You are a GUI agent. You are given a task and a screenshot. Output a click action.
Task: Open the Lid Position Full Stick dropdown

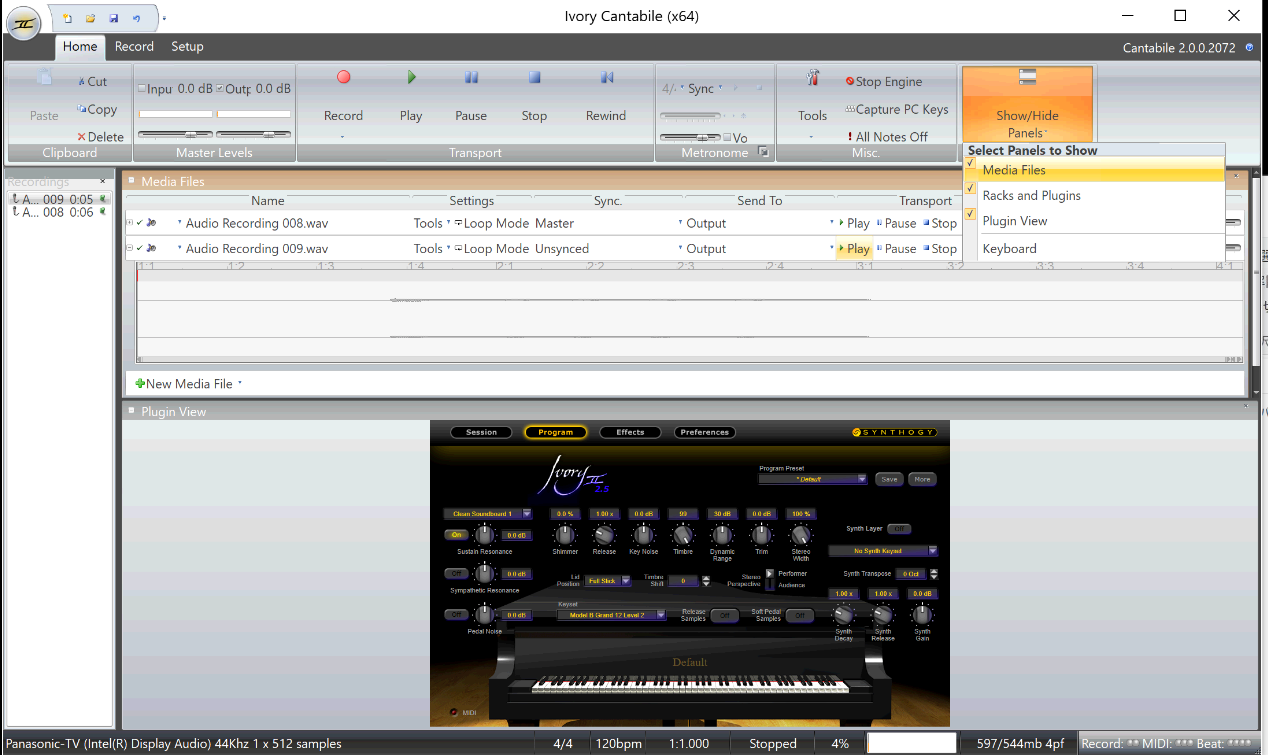click(608, 581)
